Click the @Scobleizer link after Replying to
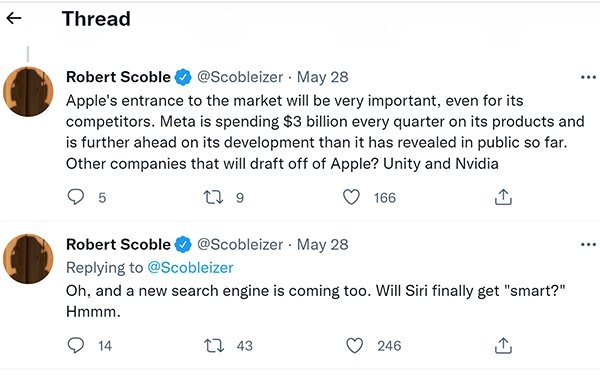The height and width of the screenshot is (375, 600). 190,267
